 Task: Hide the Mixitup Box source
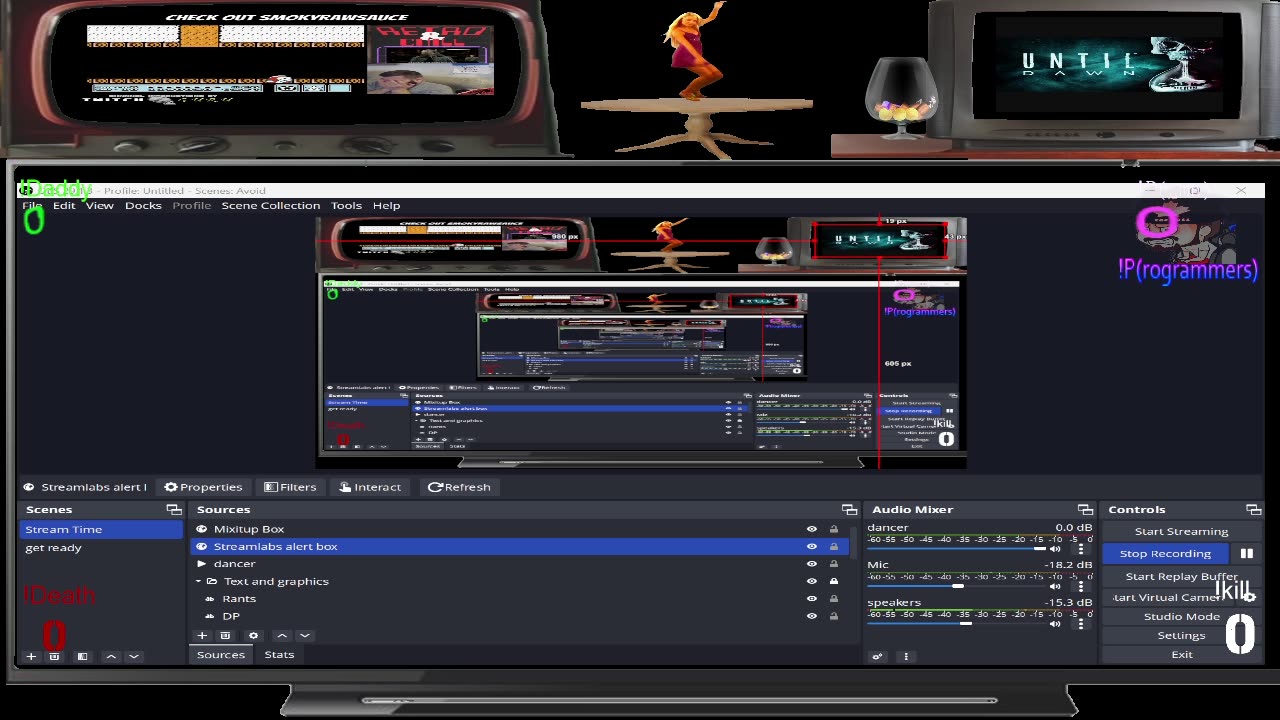(x=811, y=529)
